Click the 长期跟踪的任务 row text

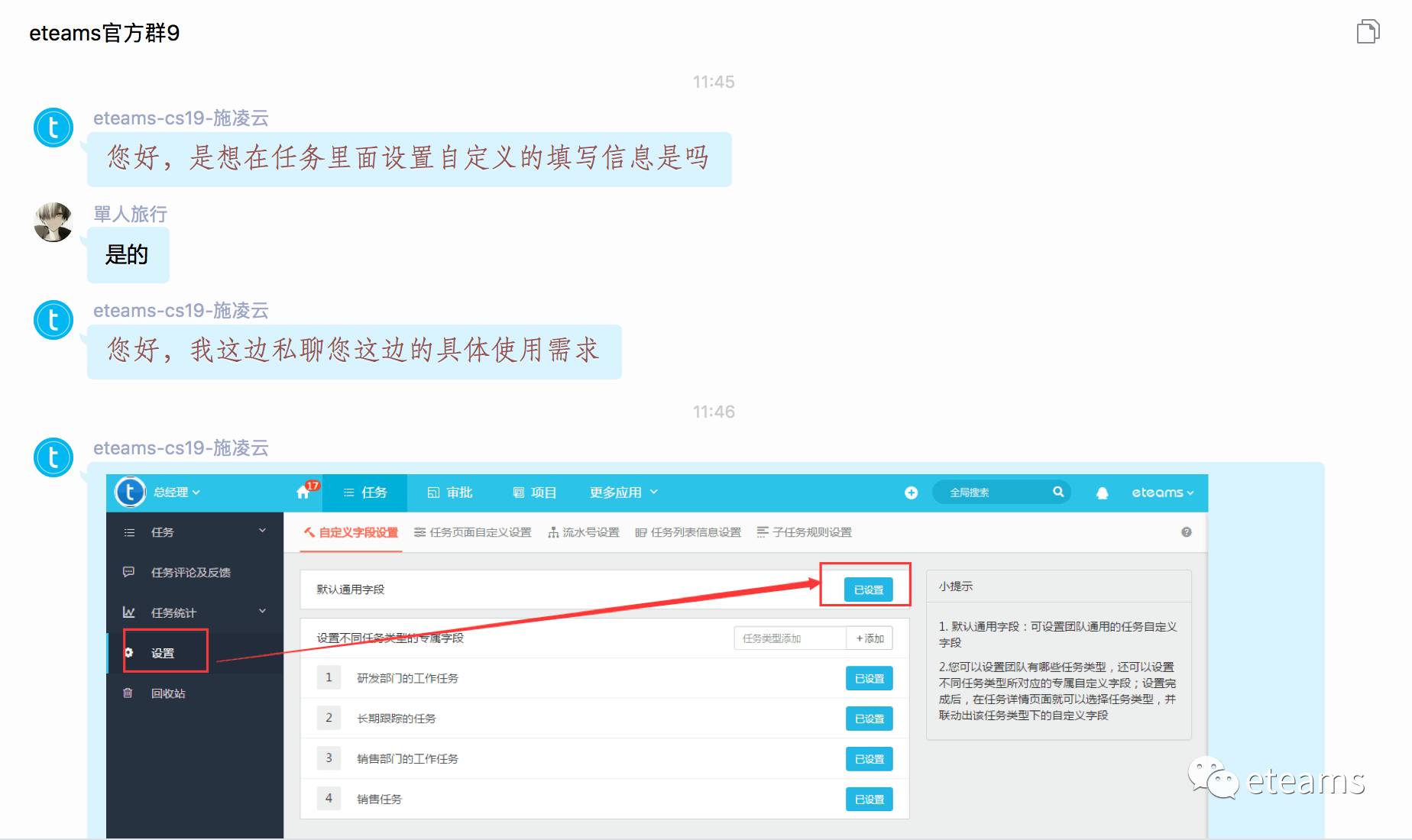397,719
